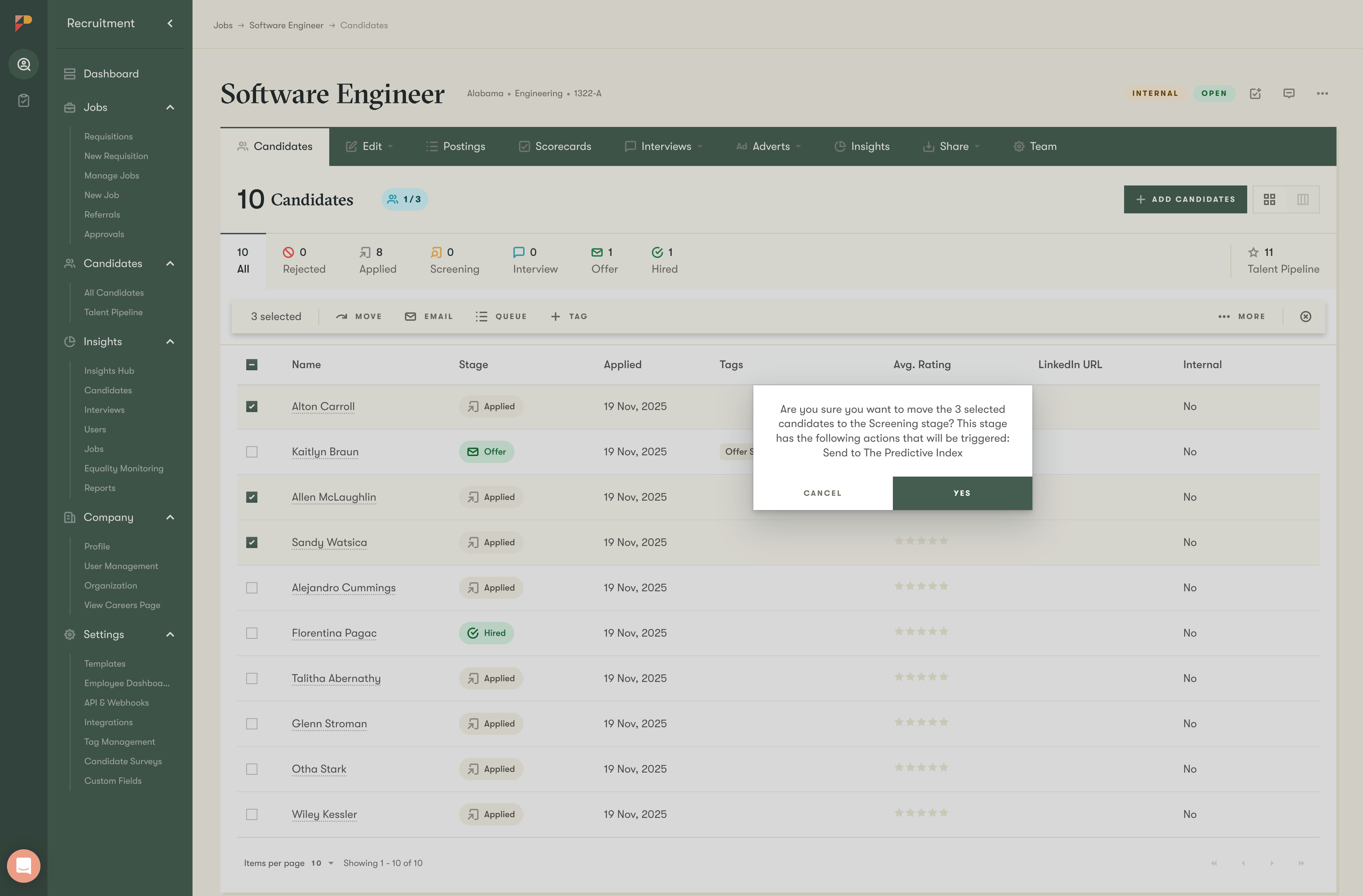The height and width of the screenshot is (896, 1363).
Task: Rate Sandy Watsica using the stars
Action: 921,541
